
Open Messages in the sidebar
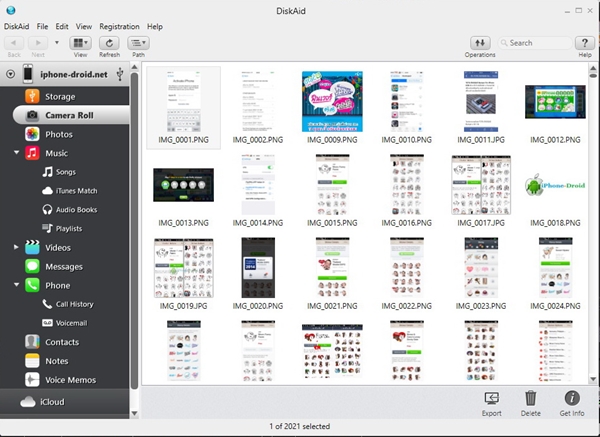tap(63, 266)
